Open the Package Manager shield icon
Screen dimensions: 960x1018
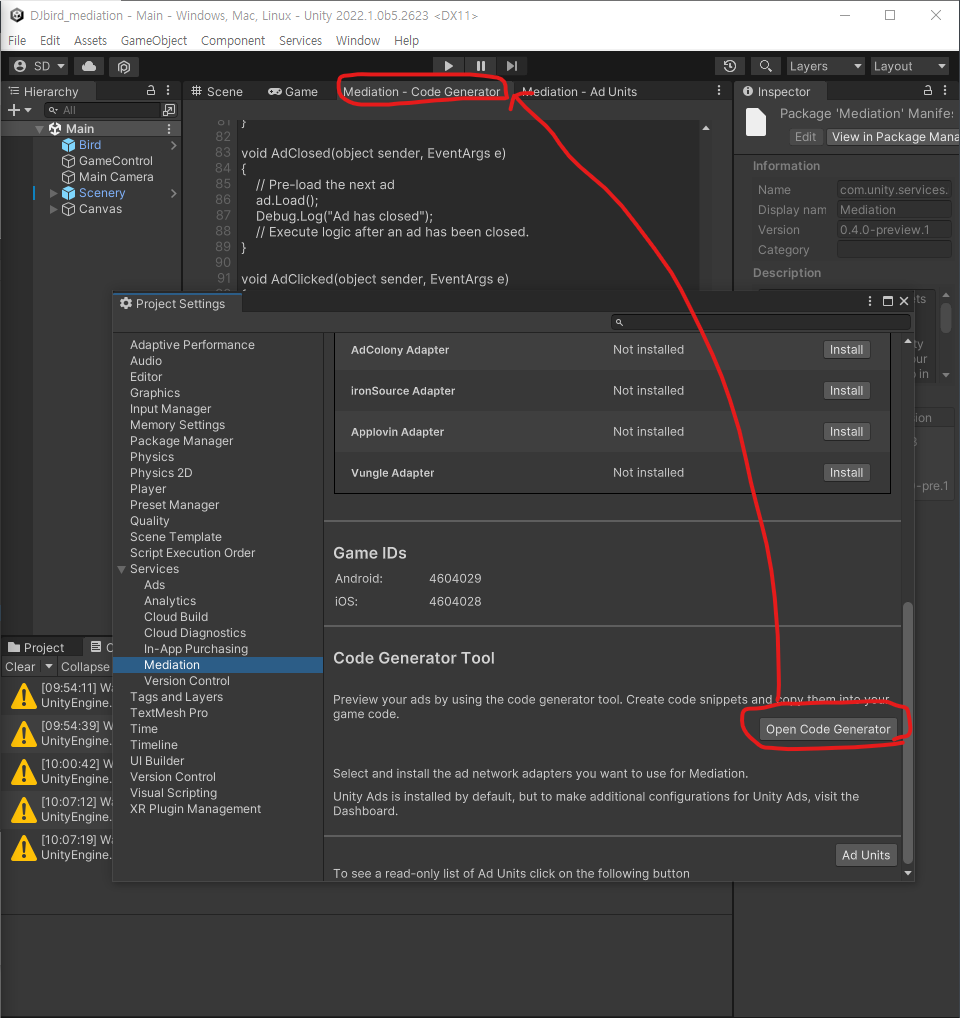(124, 66)
